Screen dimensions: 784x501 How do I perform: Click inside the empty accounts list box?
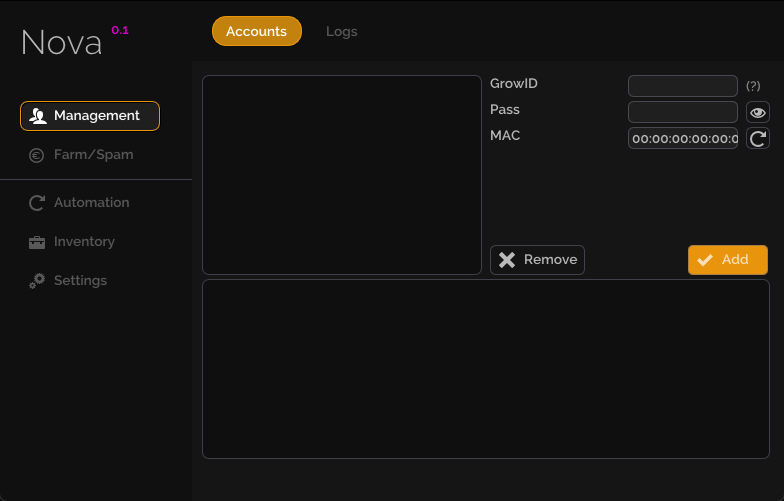[x=342, y=174]
